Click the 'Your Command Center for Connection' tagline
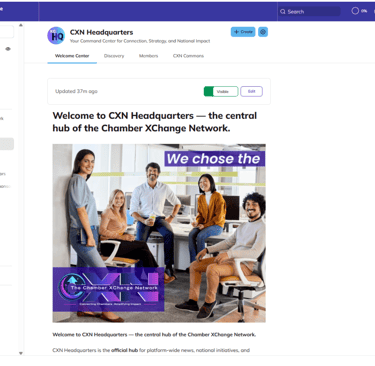 coord(140,41)
